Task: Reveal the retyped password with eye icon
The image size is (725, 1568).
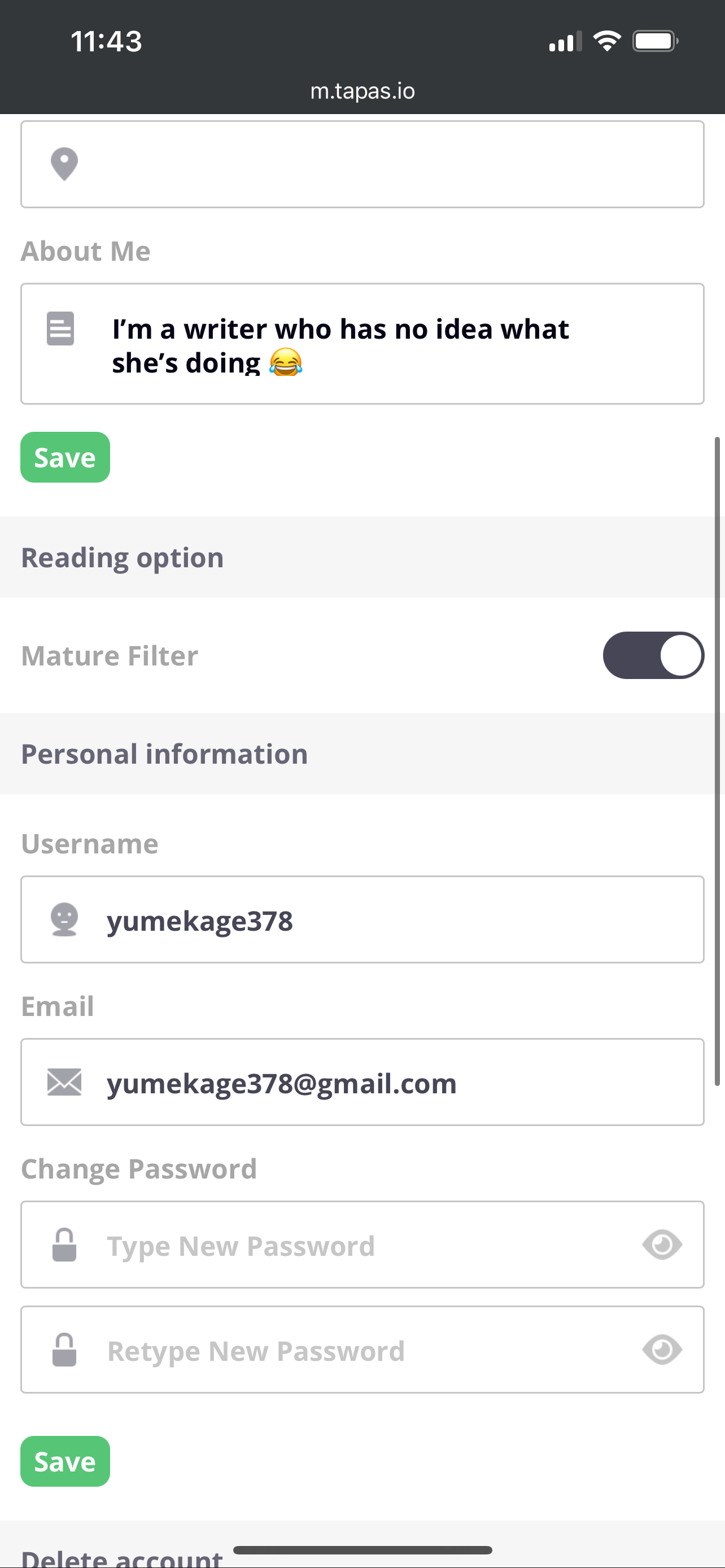Action: (x=662, y=1350)
